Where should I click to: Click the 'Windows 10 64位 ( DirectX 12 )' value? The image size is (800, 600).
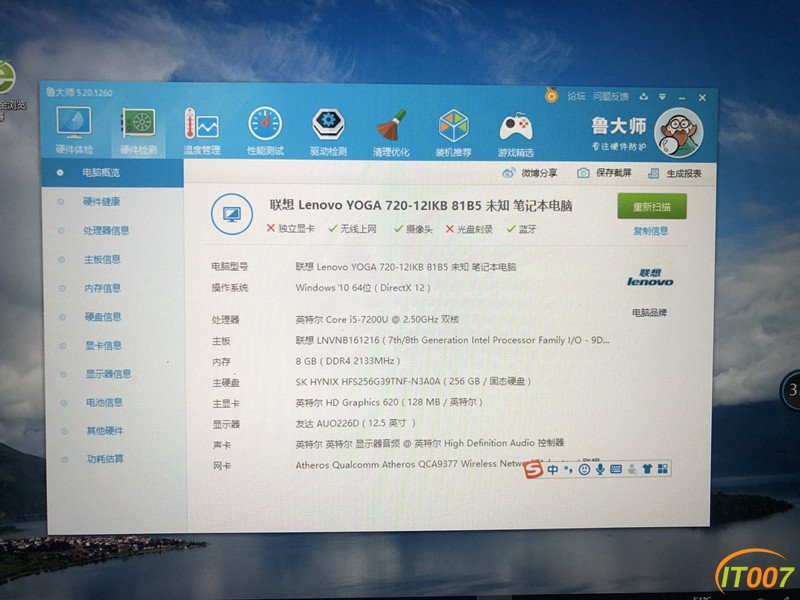pyautogui.click(x=363, y=288)
